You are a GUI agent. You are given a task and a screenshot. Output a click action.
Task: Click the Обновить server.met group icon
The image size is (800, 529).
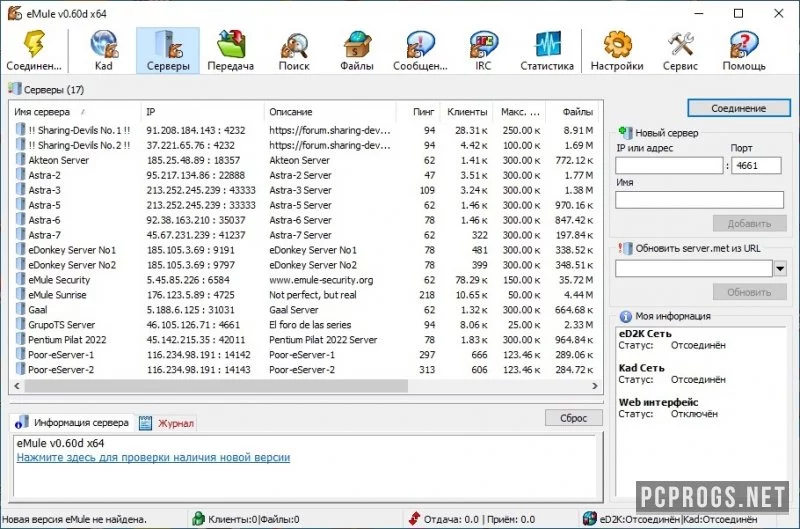click(626, 248)
